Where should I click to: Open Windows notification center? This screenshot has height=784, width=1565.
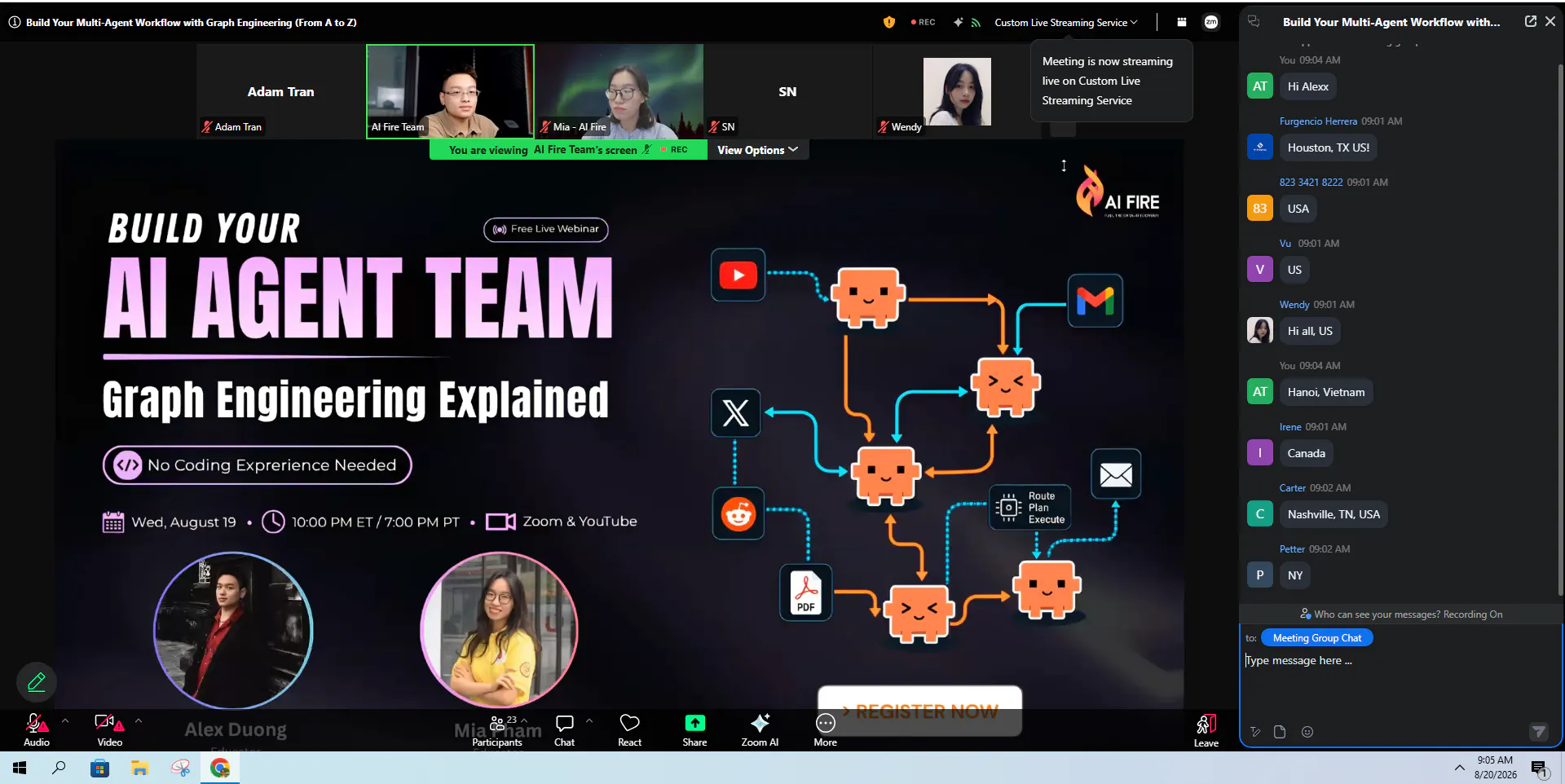click(1539, 768)
